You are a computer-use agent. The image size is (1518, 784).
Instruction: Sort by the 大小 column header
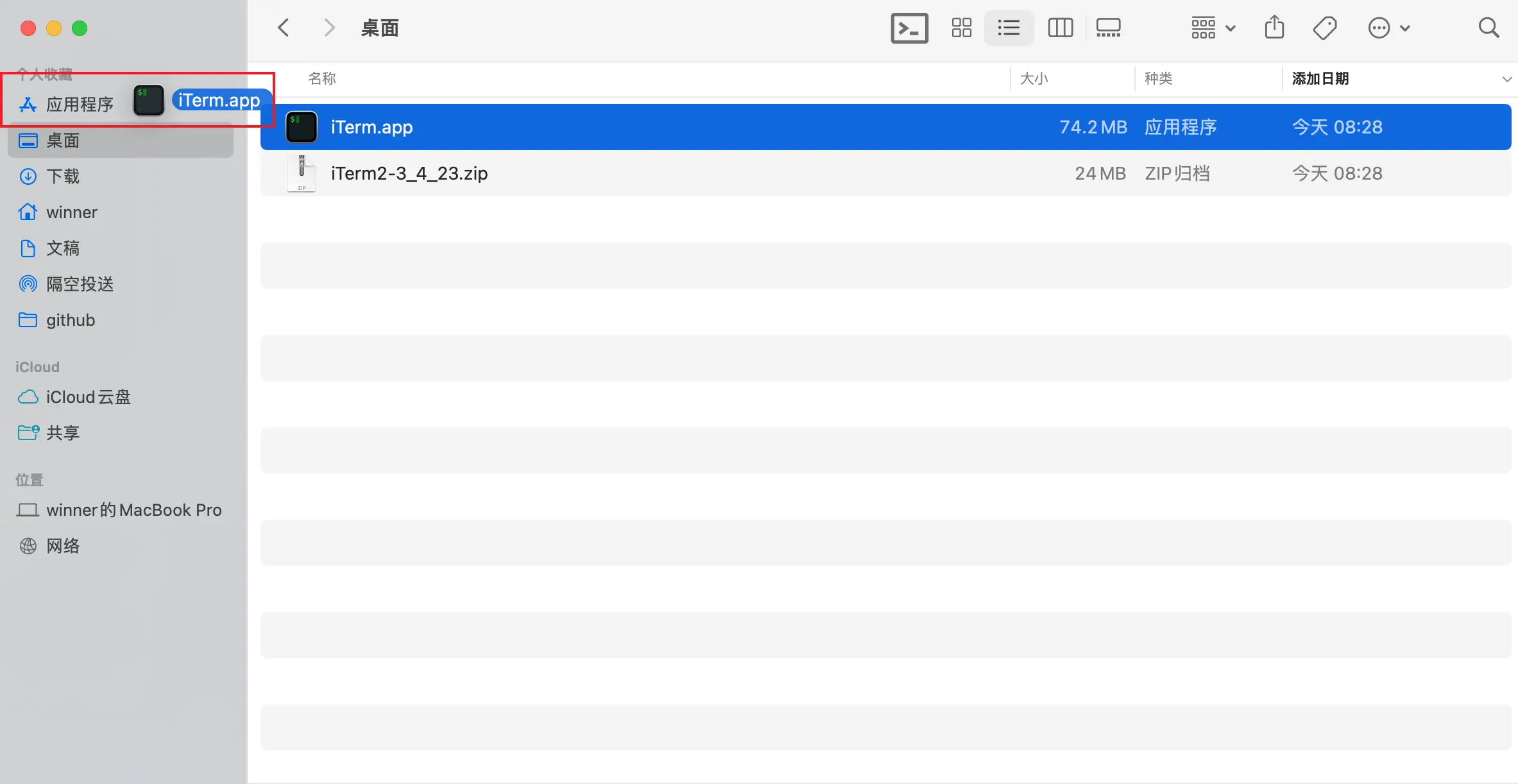1034,79
